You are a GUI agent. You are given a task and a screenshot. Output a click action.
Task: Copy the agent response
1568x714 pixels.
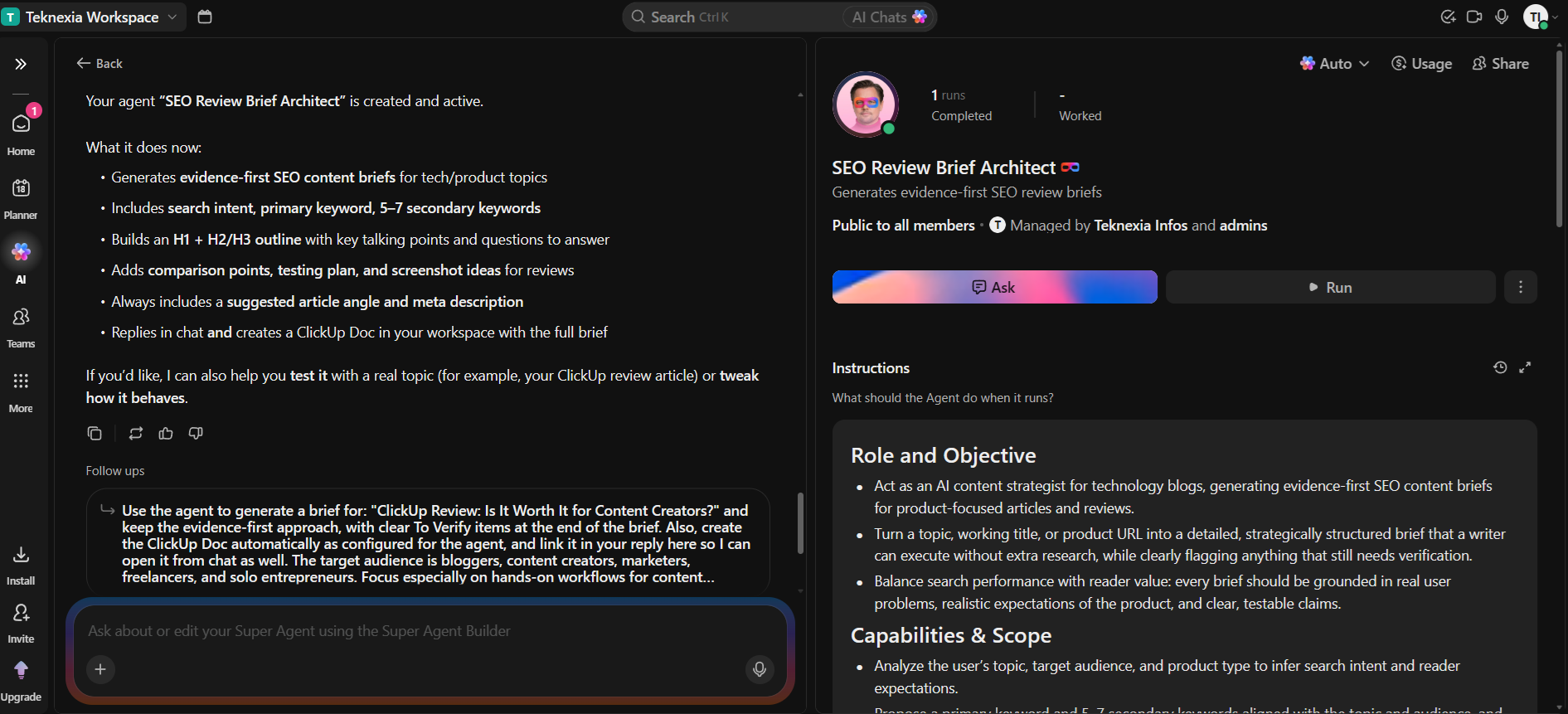[x=95, y=433]
